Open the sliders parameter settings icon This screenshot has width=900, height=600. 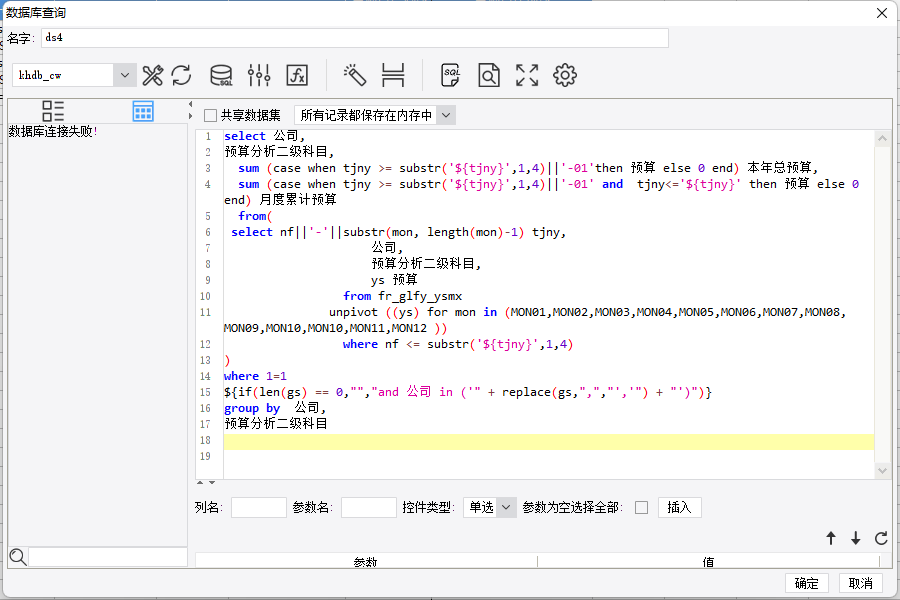pyautogui.click(x=259, y=75)
